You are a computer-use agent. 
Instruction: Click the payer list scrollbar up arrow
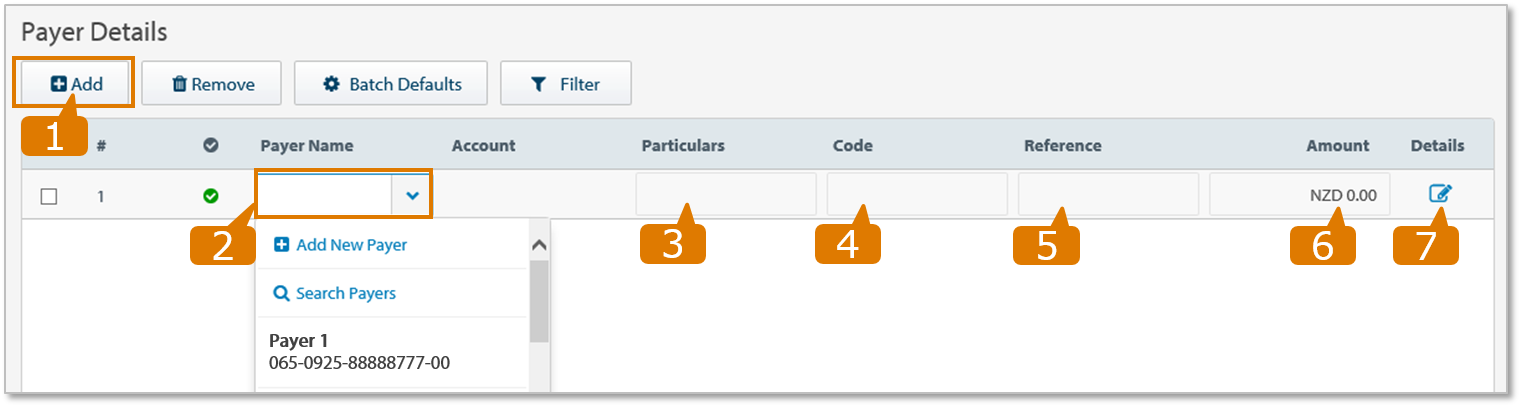coord(538,245)
